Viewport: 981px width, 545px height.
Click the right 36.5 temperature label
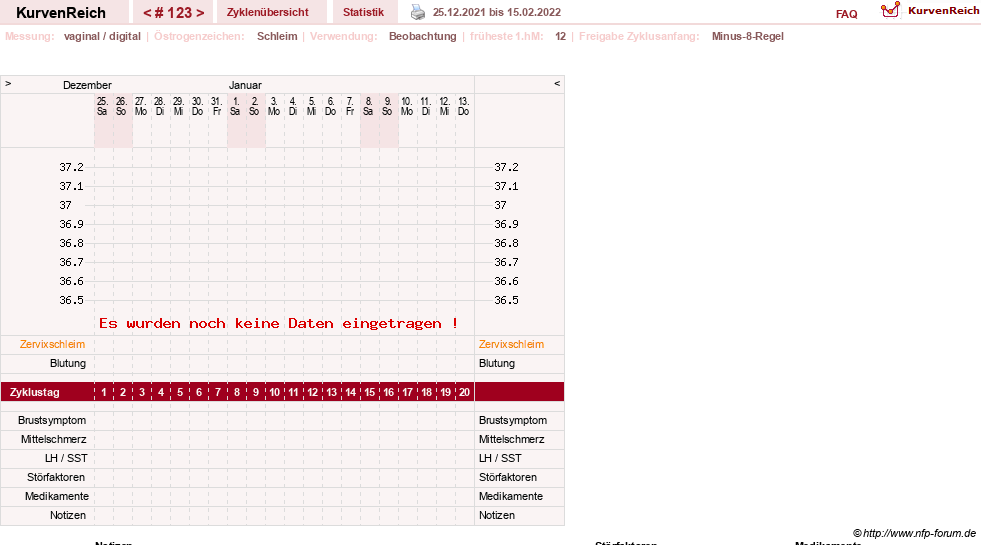pos(506,300)
